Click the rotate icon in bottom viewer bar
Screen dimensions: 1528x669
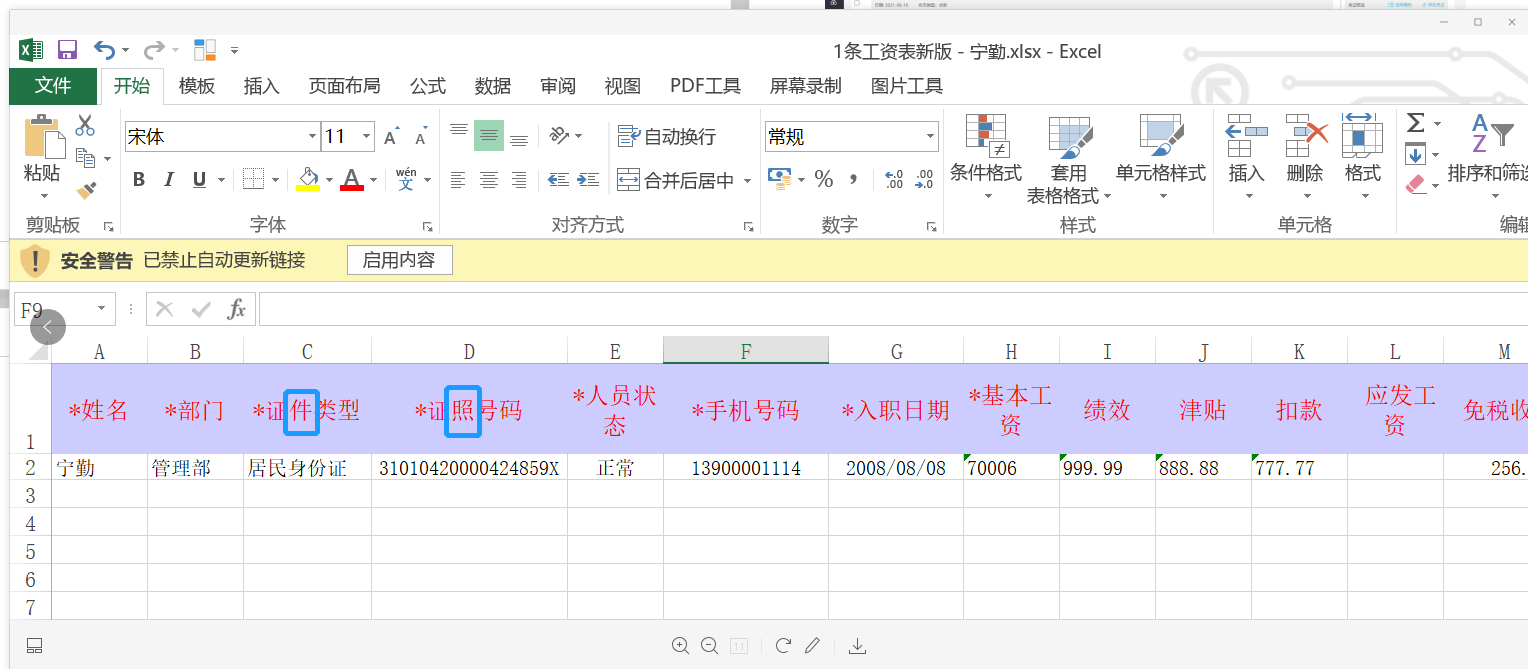(783, 645)
